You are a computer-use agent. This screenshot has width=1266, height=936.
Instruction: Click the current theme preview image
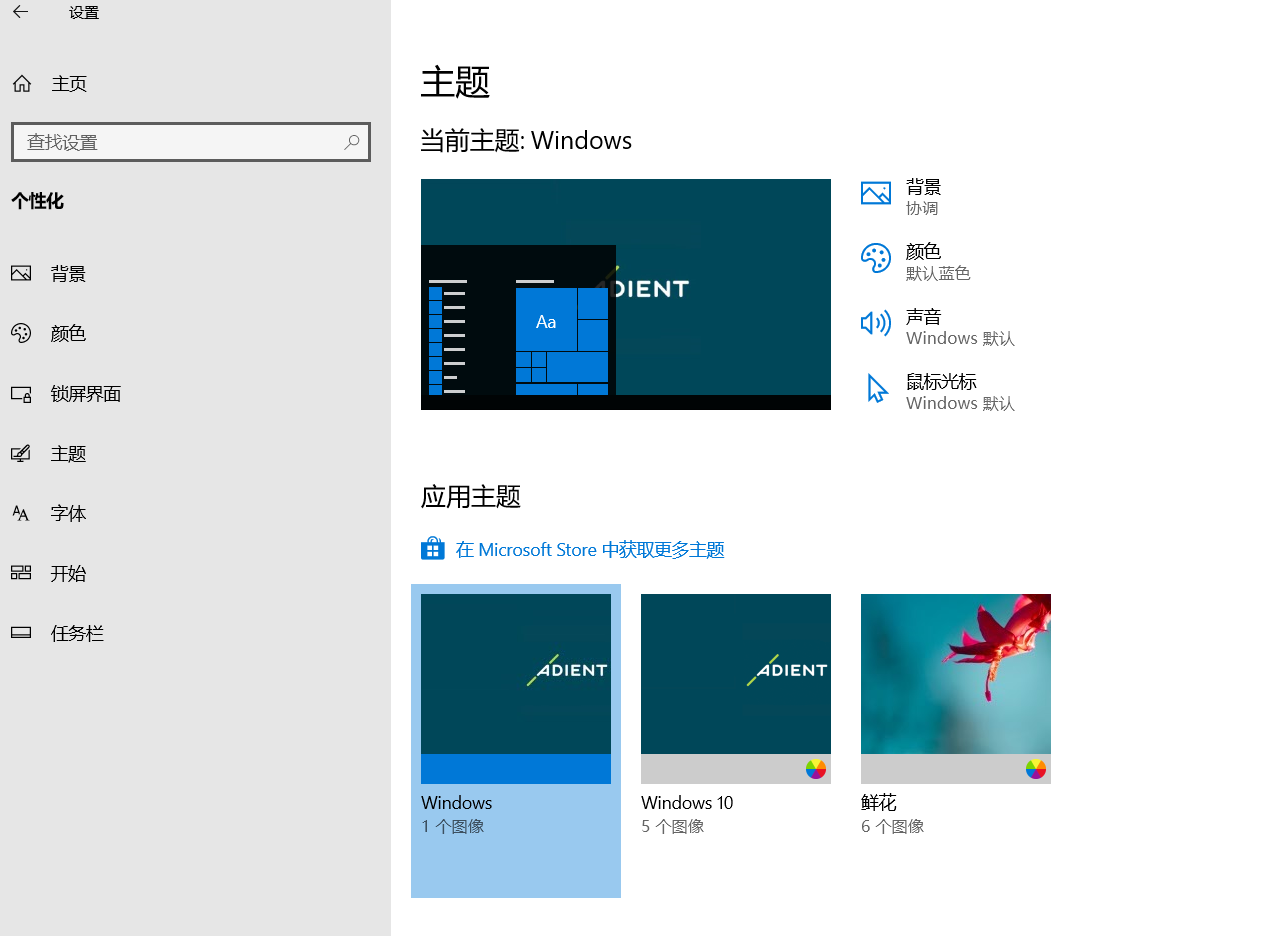point(626,294)
